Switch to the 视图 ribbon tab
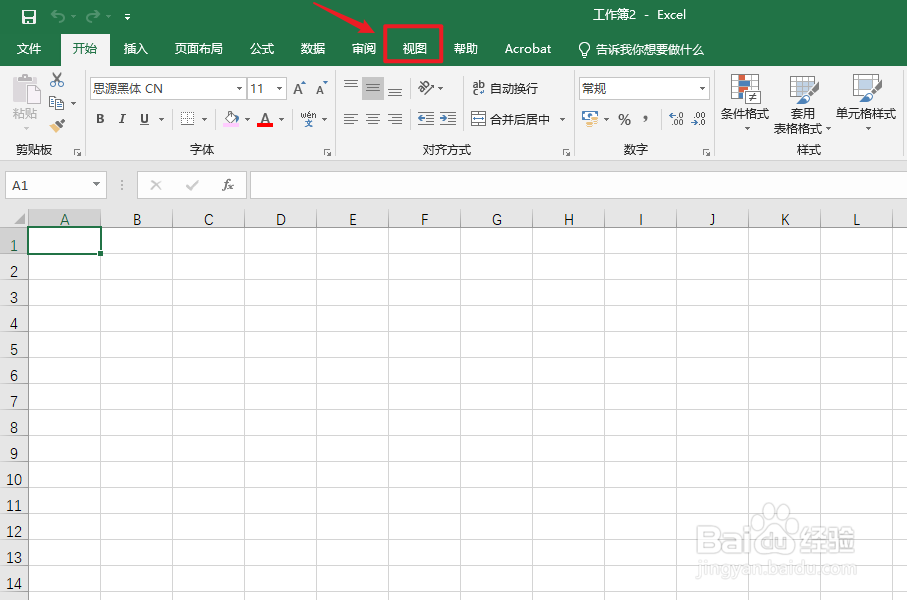Image resolution: width=907 pixels, height=600 pixels. coord(413,48)
